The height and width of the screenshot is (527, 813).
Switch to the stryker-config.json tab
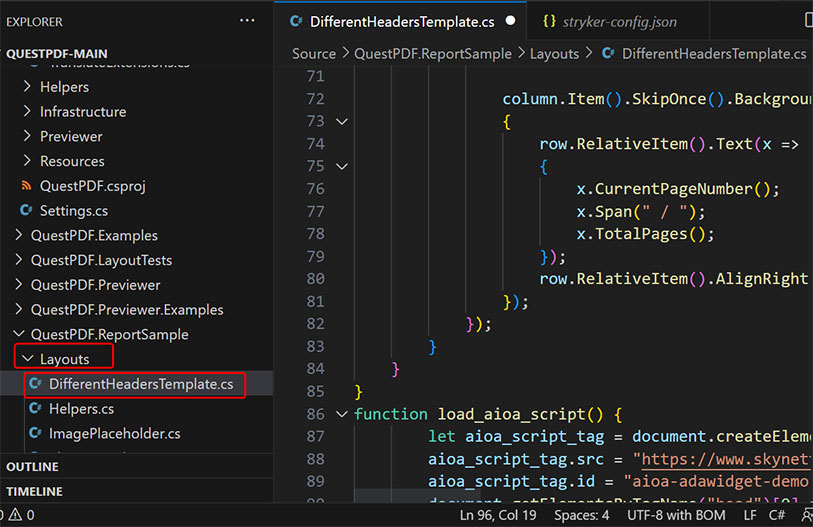coord(619,21)
